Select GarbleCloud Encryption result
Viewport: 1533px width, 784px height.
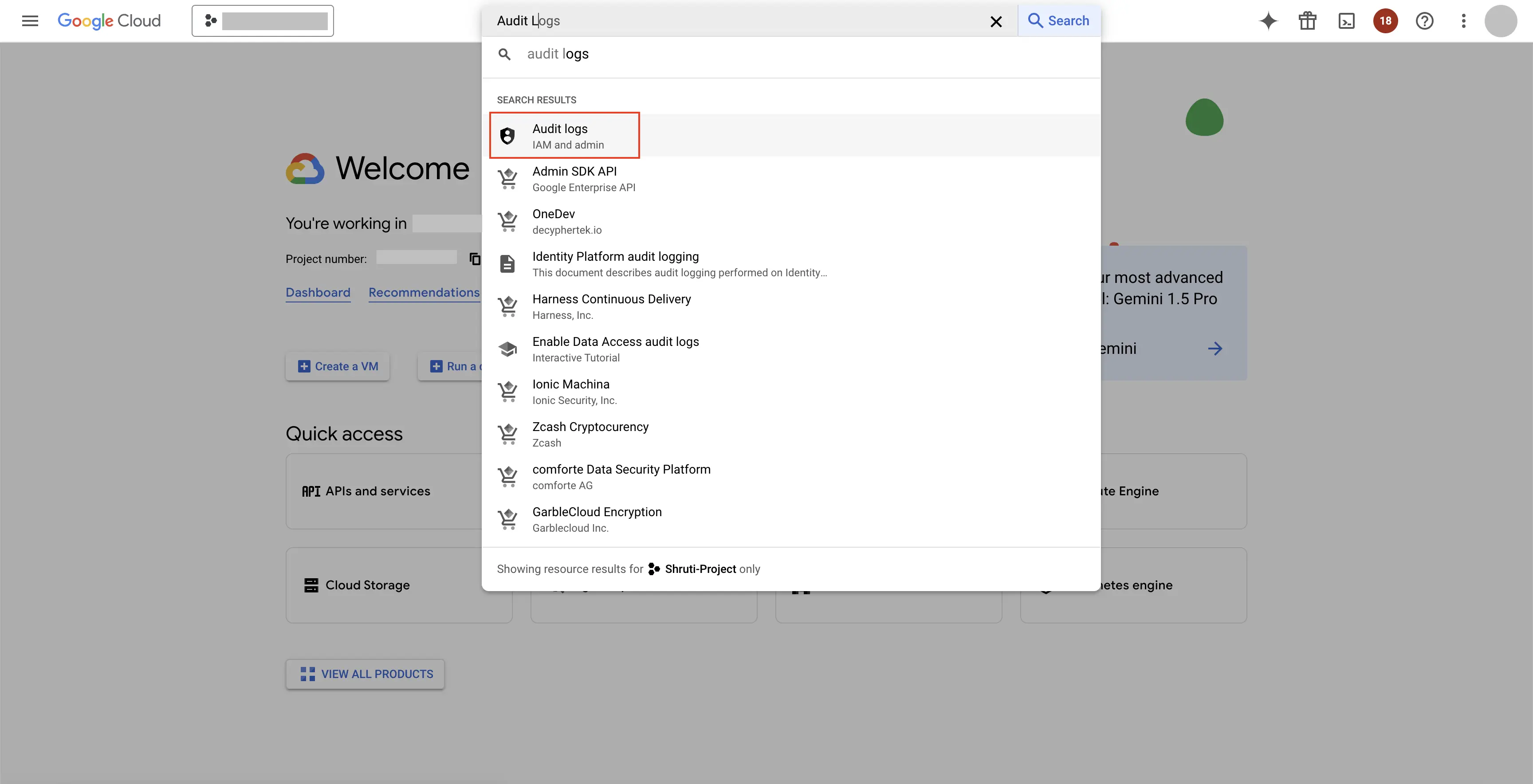click(x=791, y=519)
